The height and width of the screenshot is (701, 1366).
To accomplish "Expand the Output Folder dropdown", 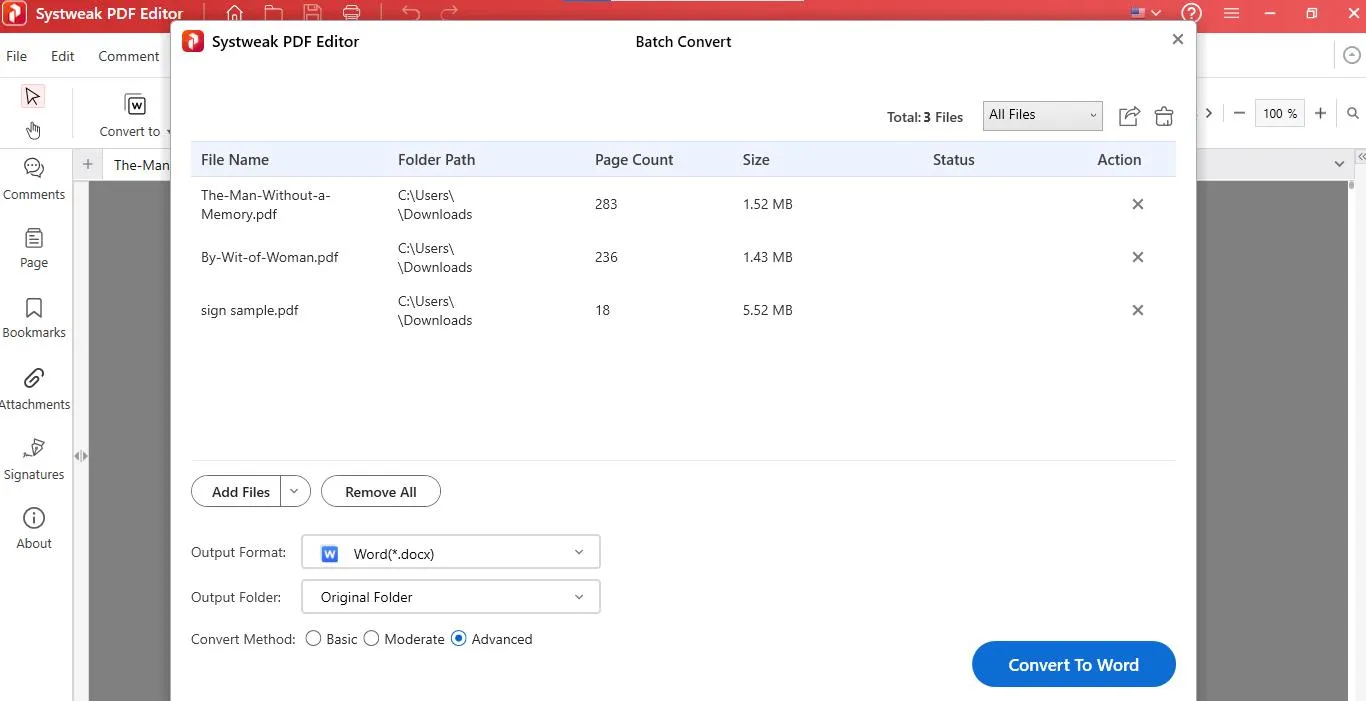I will click(x=450, y=597).
